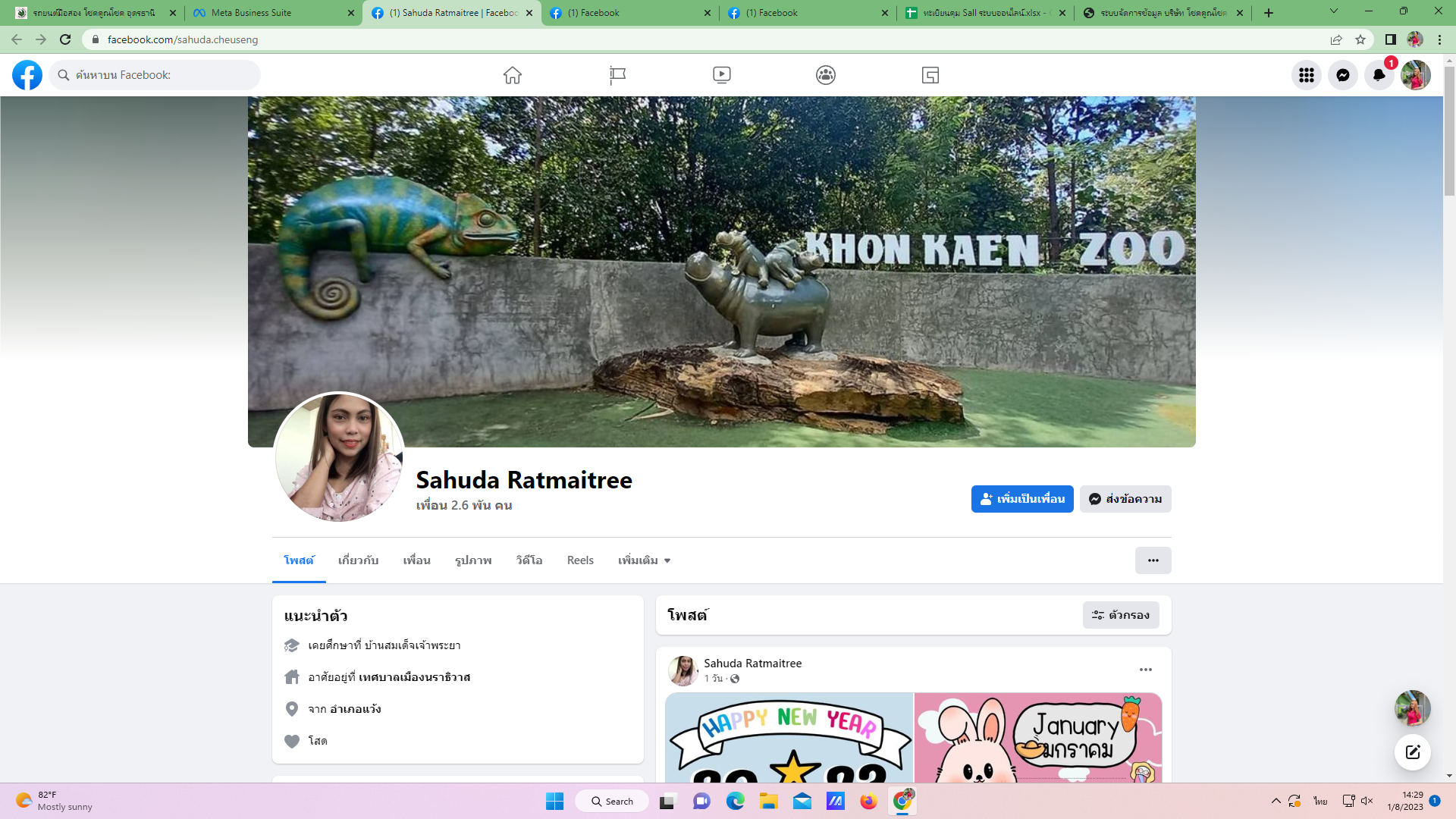This screenshot has height=819, width=1456.
Task: Bookmark this page with the star icon
Action: [1360, 39]
